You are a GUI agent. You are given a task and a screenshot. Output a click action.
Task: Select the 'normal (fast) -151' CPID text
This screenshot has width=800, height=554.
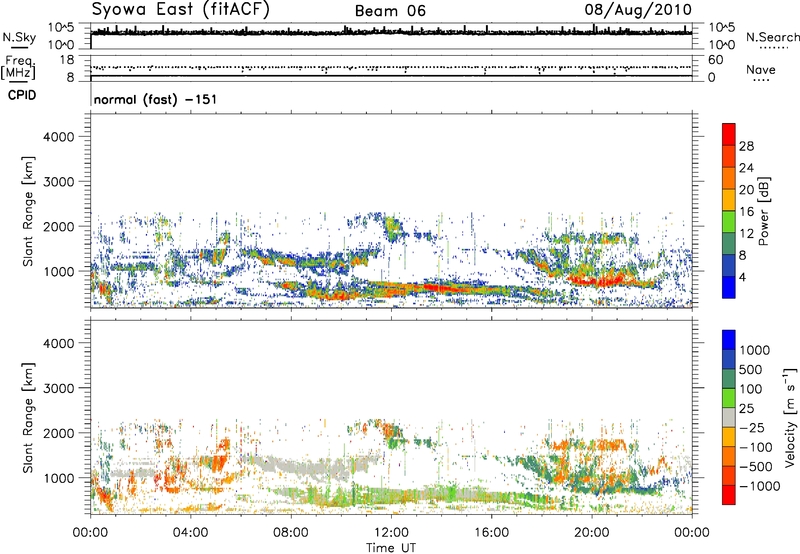[x=156, y=99]
